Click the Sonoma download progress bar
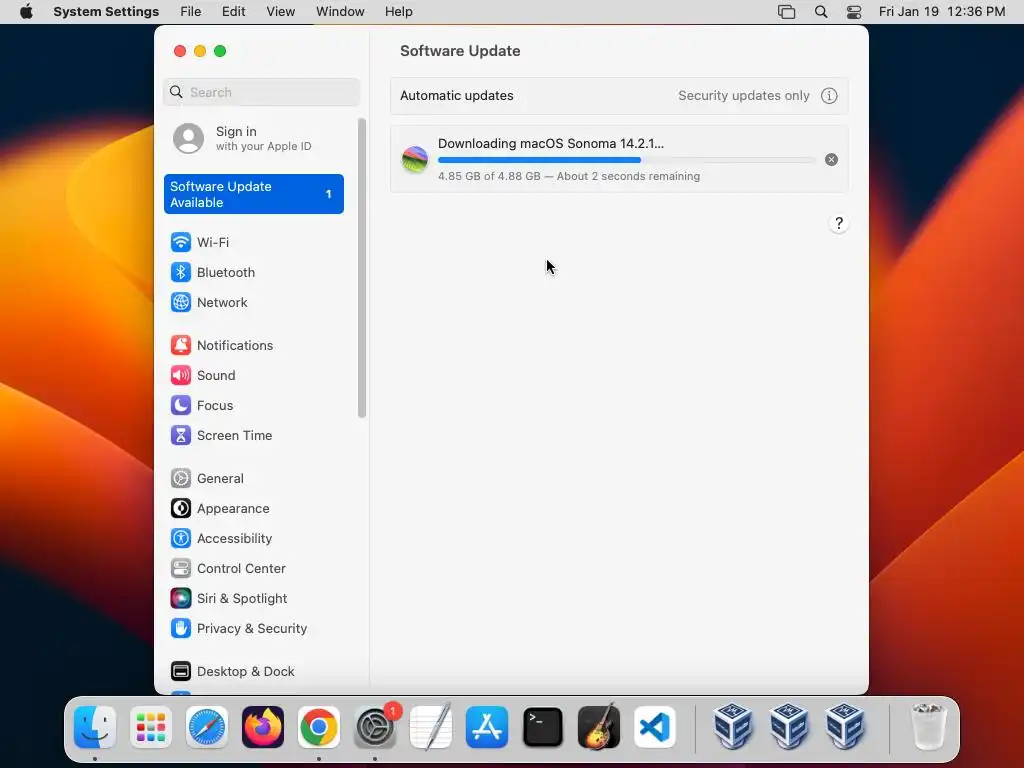This screenshot has width=1024, height=768. (x=626, y=160)
